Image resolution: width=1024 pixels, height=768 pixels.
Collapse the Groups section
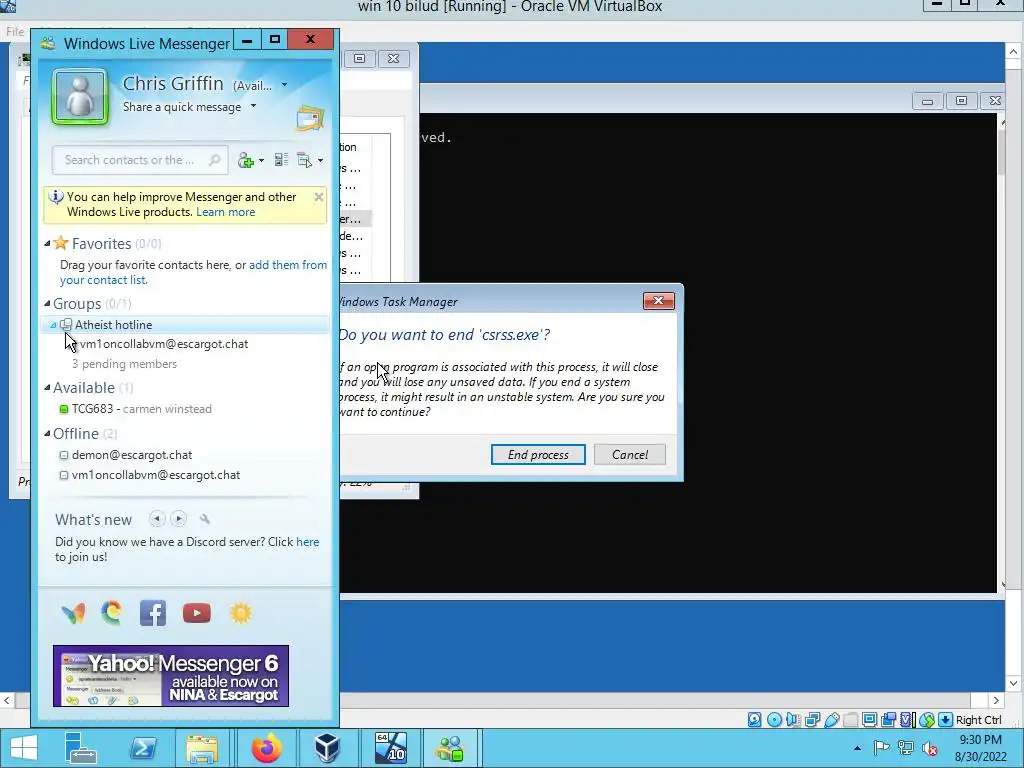coord(47,304)
